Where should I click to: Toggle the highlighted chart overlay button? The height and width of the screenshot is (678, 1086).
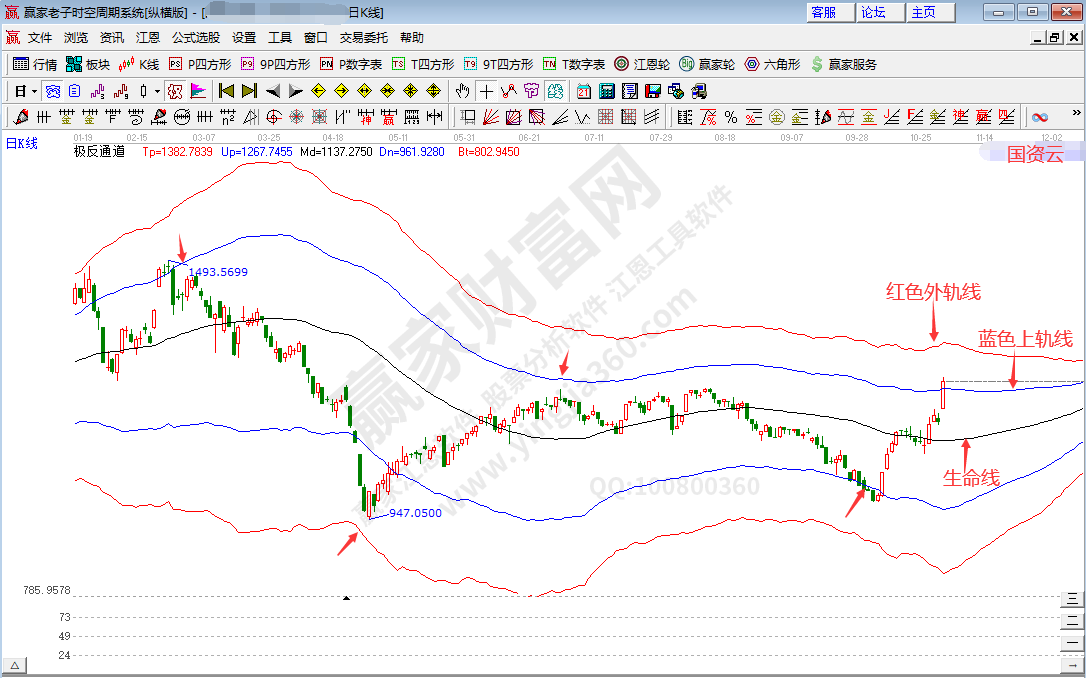(x=175, y=91)
